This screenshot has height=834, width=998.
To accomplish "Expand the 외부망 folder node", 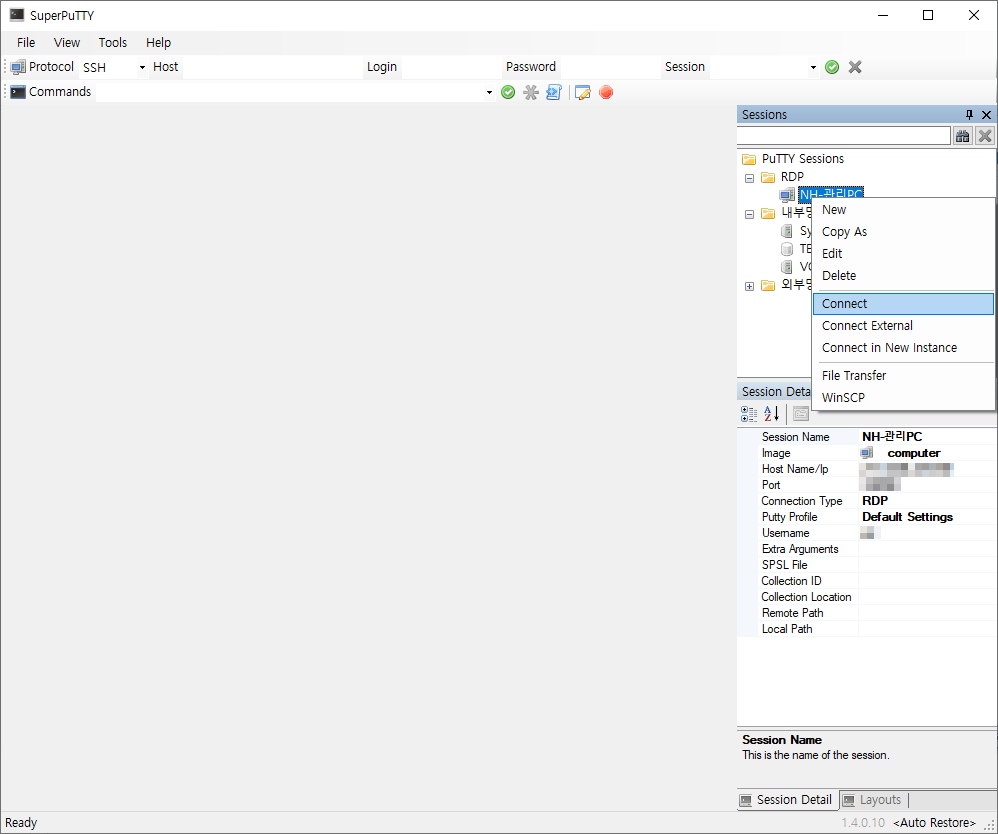I will (x=749, y=286).
